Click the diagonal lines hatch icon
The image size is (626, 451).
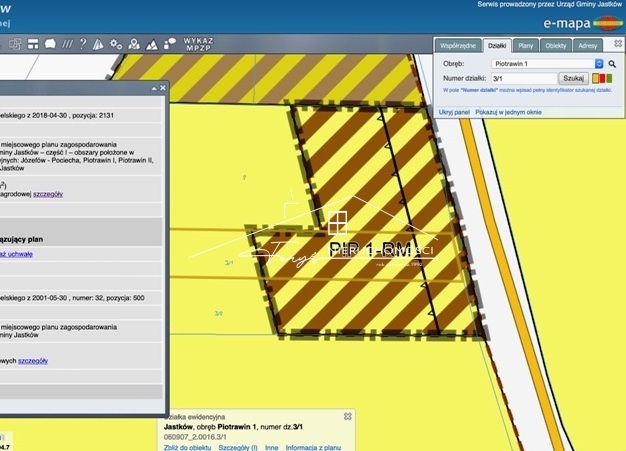pos(67,44)
